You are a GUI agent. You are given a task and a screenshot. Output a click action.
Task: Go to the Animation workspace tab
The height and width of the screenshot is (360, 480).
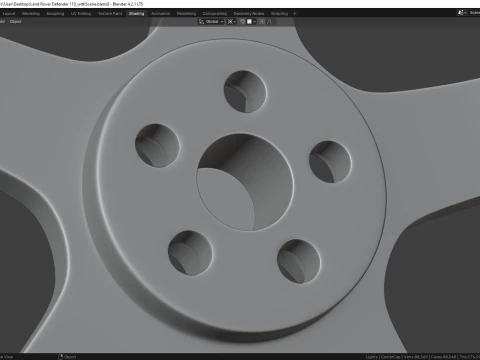[x=161, y=14]
